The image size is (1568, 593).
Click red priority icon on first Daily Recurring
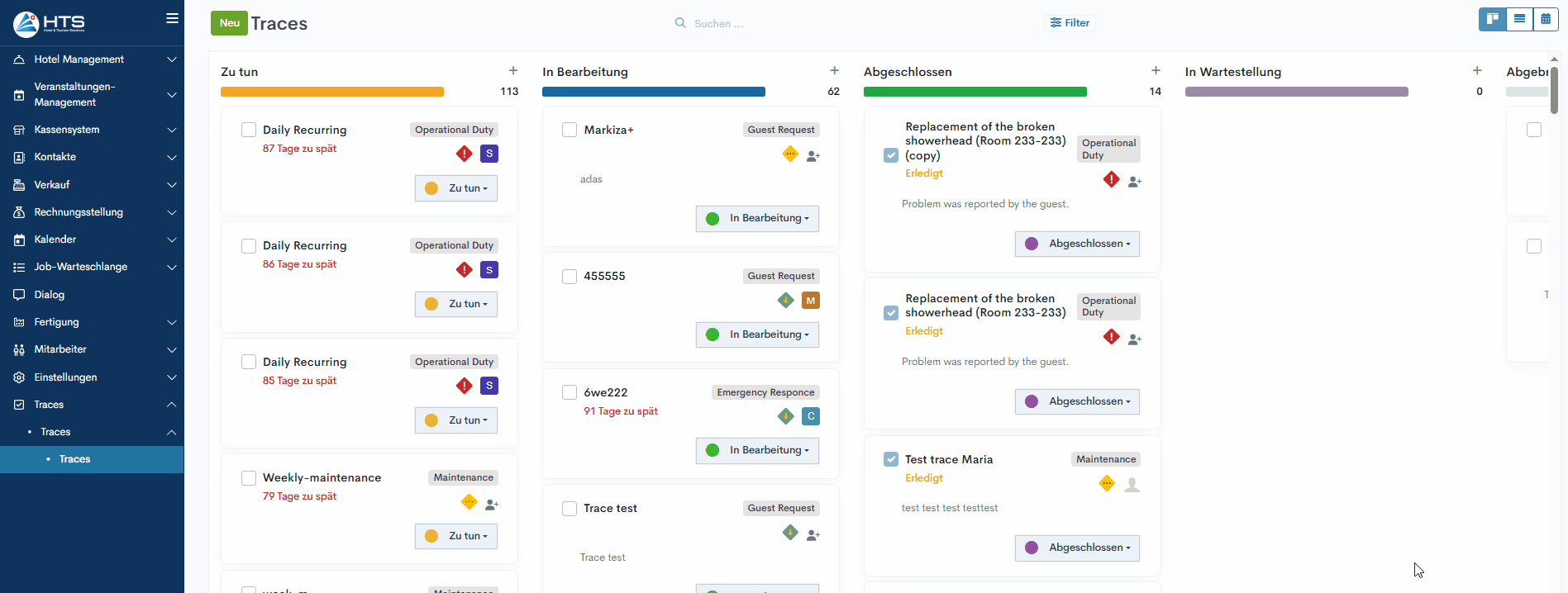point(465,154)
